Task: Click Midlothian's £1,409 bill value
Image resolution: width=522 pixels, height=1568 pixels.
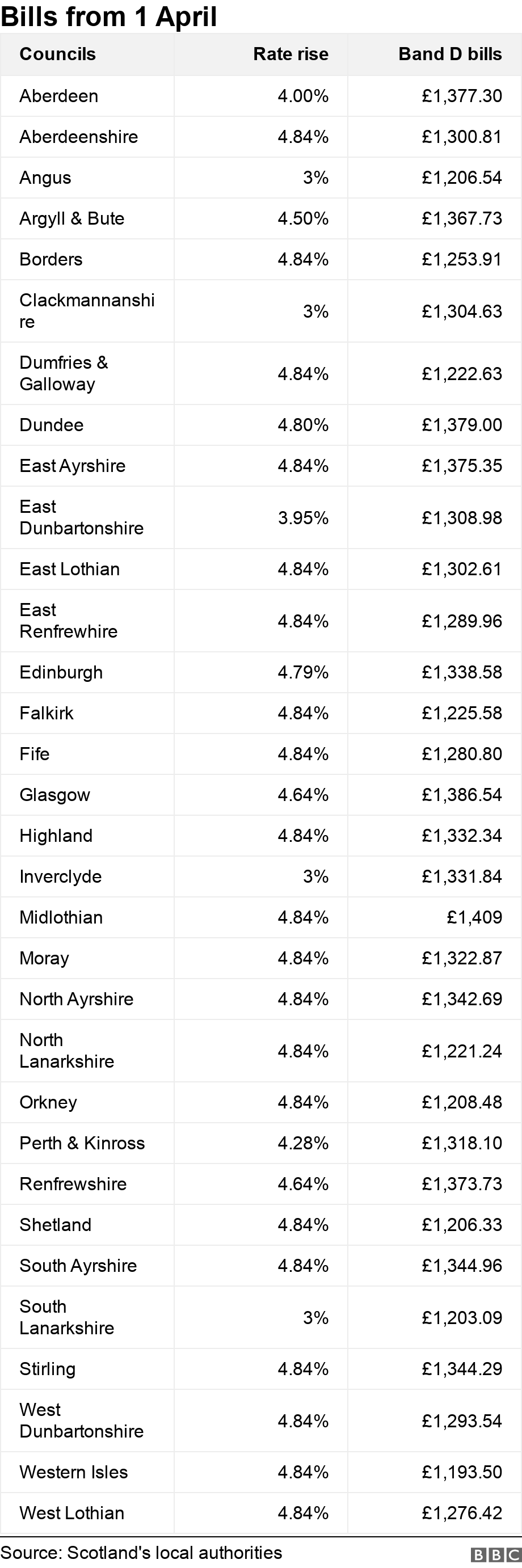Action: 474,917
